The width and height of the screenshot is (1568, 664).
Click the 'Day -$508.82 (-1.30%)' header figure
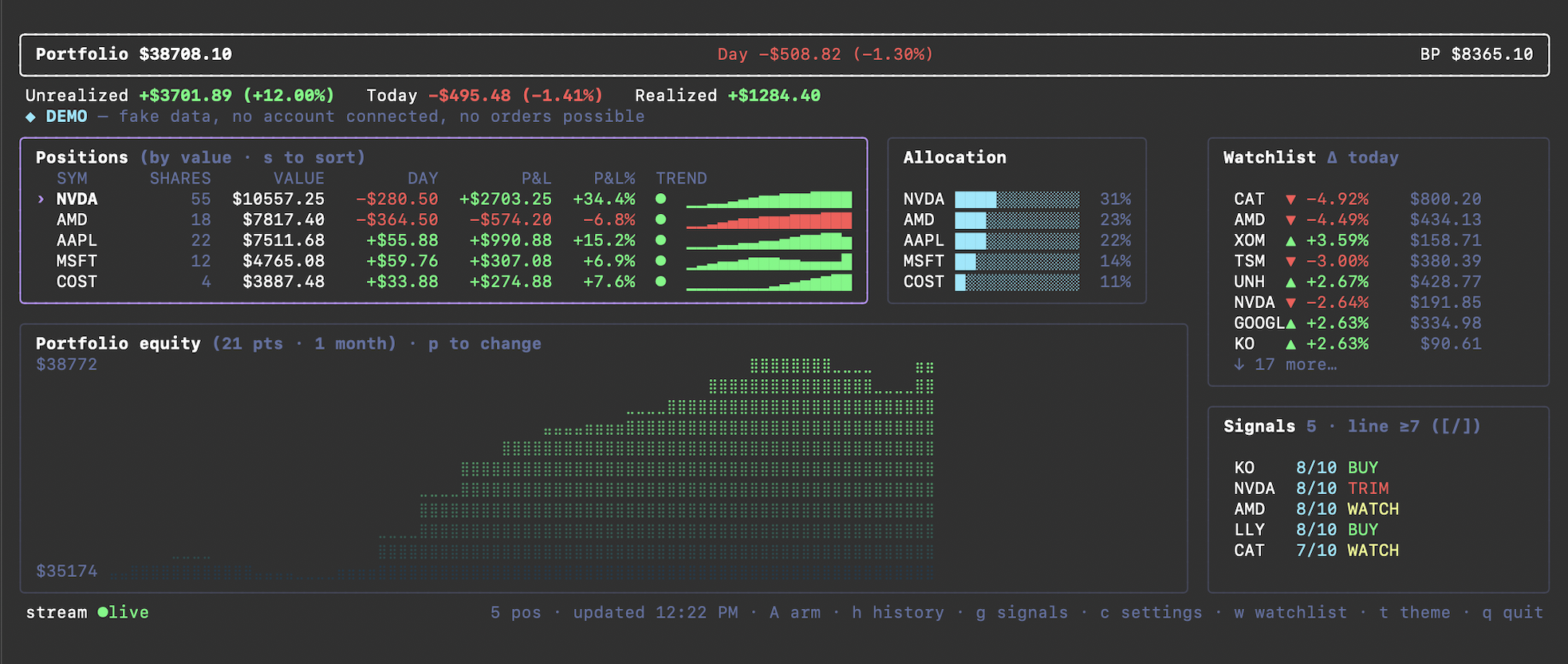(x=825, y=54)
